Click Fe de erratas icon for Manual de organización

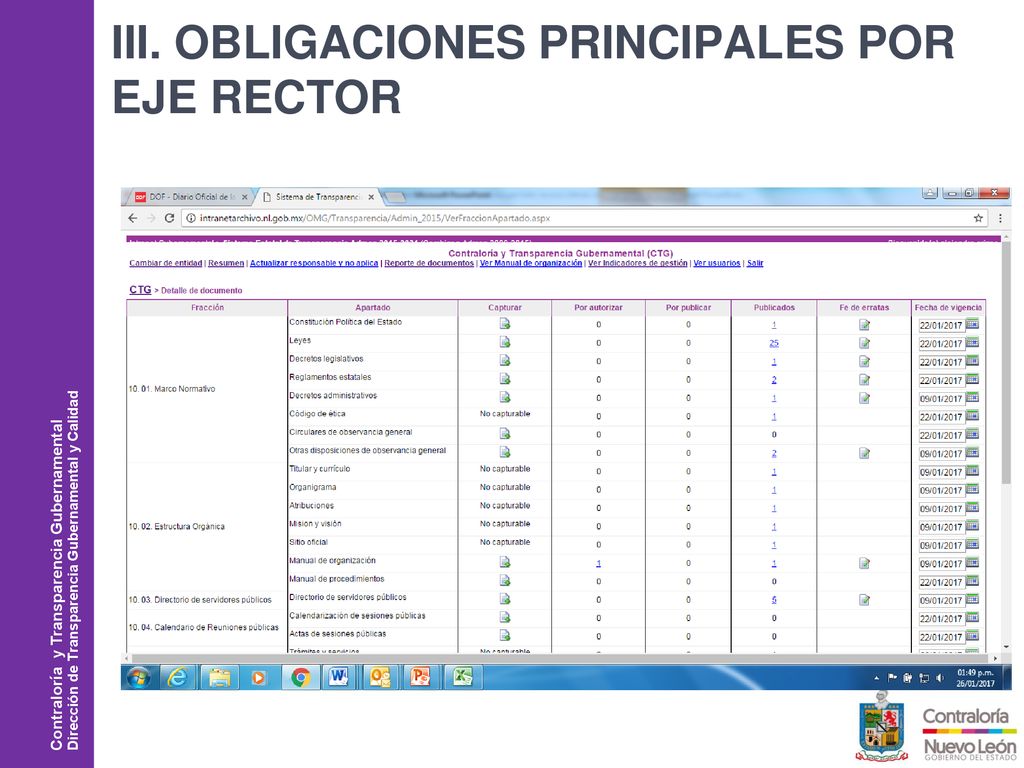pos(864,563)
